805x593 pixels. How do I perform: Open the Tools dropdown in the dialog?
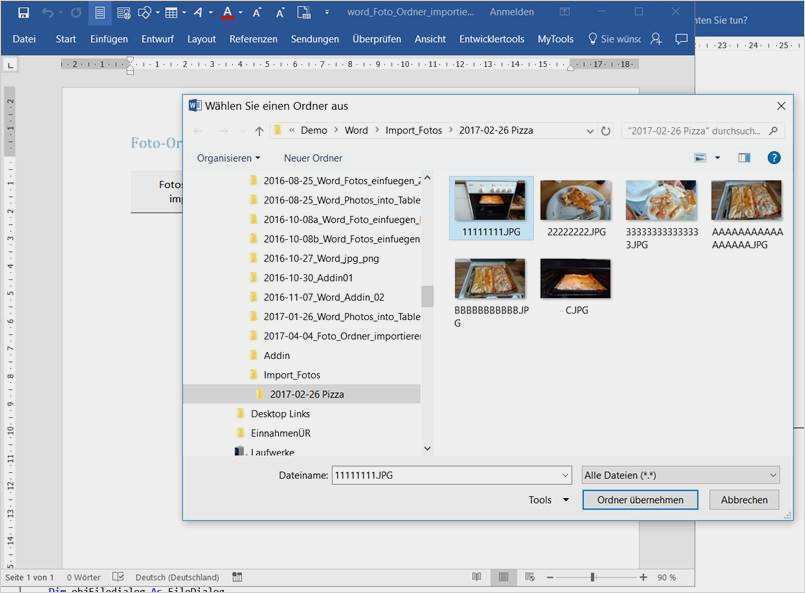point(549,500)
